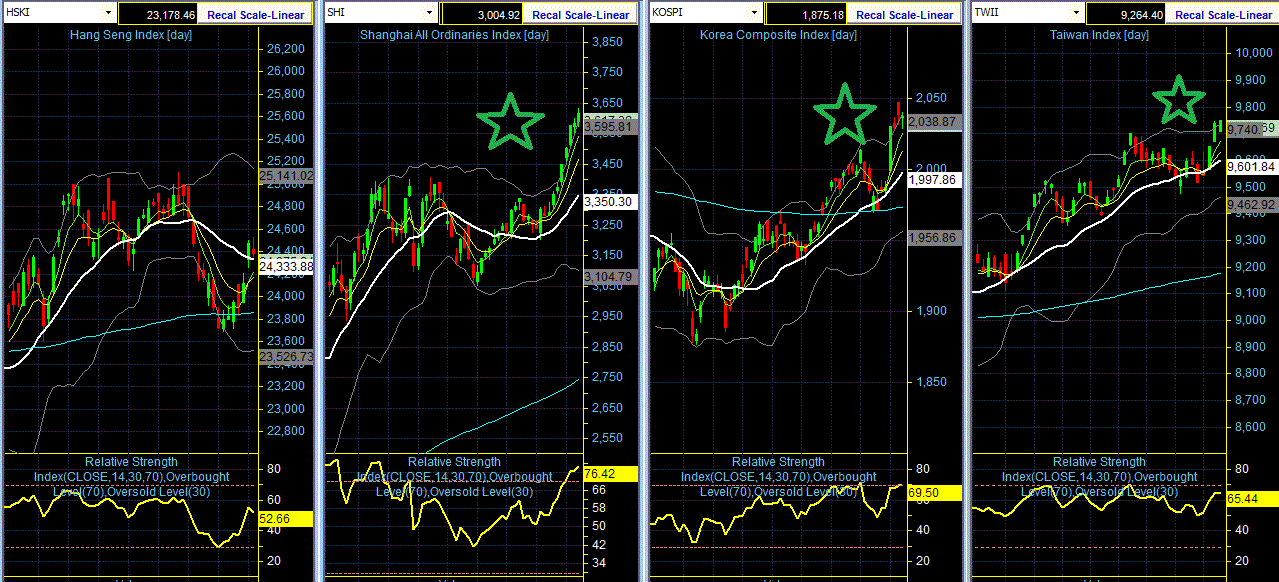Click the 9,601.84 moving average label
1279x582 pixels.
pyautogui.click(x=1254, y=166)
